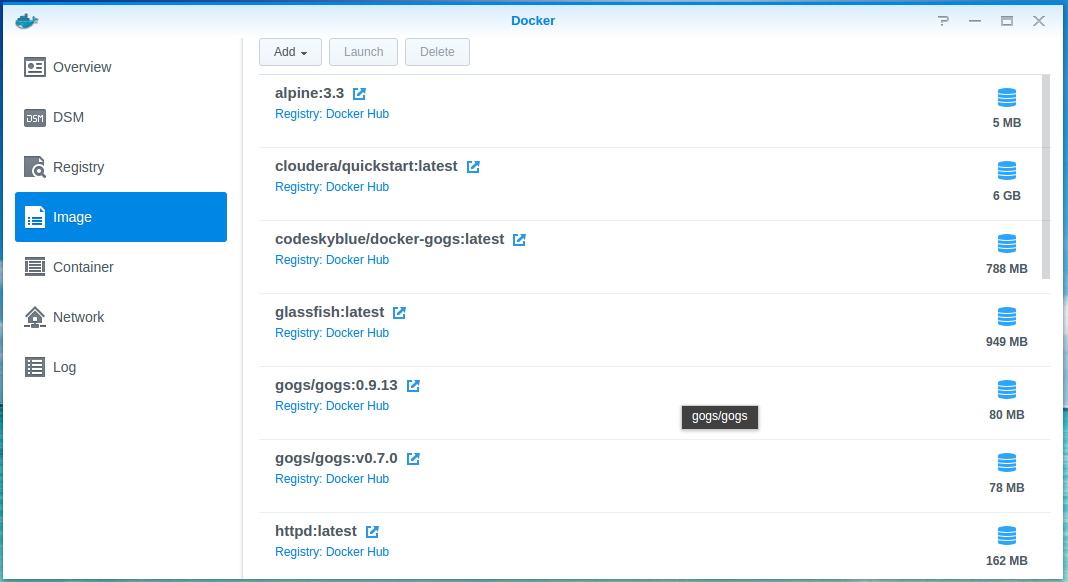Click the image list vertical scrollbar
Image resolution: width=1068 pixels, height=582 pixels.
point(1046,177)
